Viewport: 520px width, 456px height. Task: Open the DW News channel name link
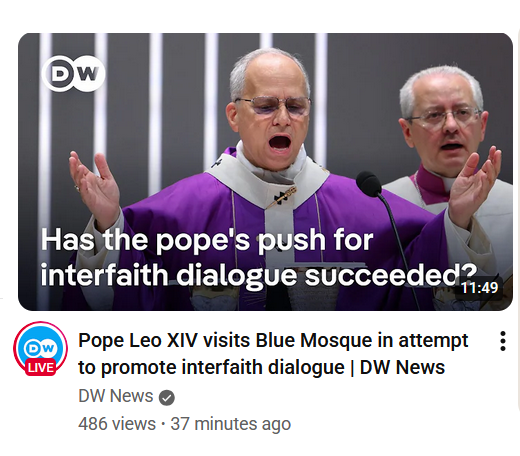tap(116, 396)
